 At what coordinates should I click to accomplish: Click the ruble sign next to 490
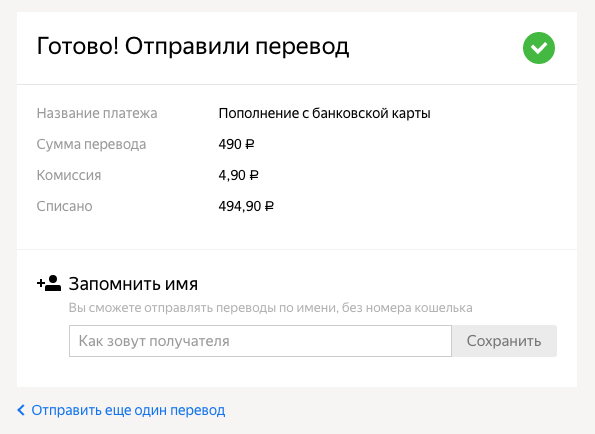pos(250,144)
